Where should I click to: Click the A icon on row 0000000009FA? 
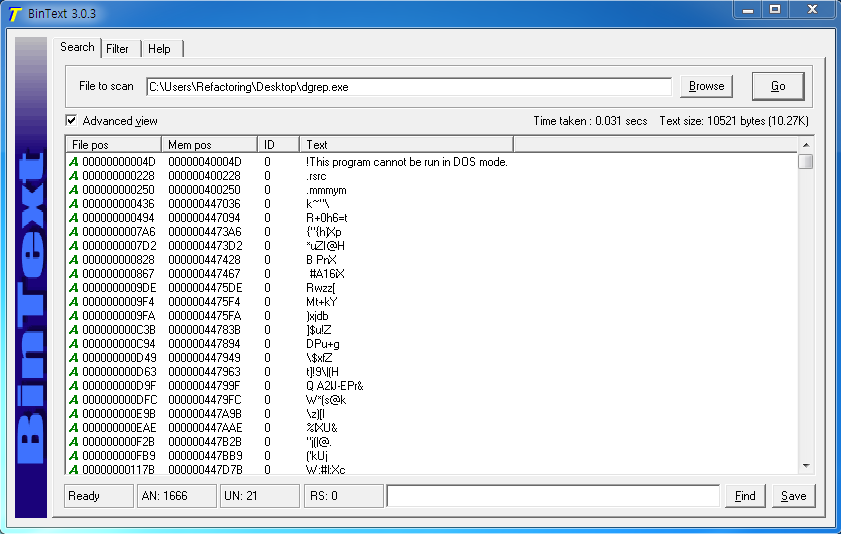[73, 316]
